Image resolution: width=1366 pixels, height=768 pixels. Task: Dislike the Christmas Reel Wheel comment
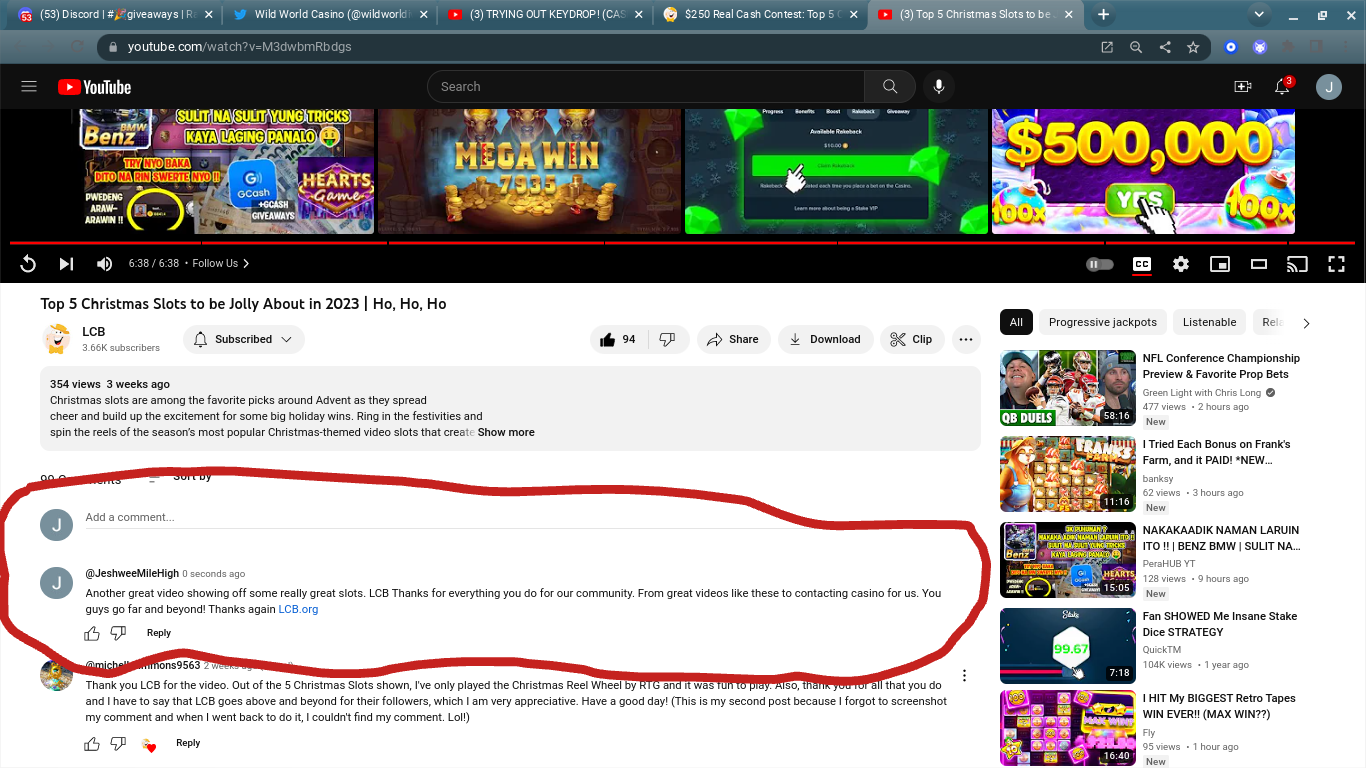tap(118, 743)
